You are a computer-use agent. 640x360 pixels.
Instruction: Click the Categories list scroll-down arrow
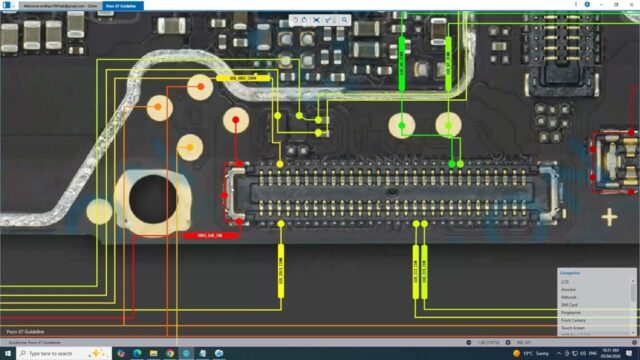click(x=633, y=332)
